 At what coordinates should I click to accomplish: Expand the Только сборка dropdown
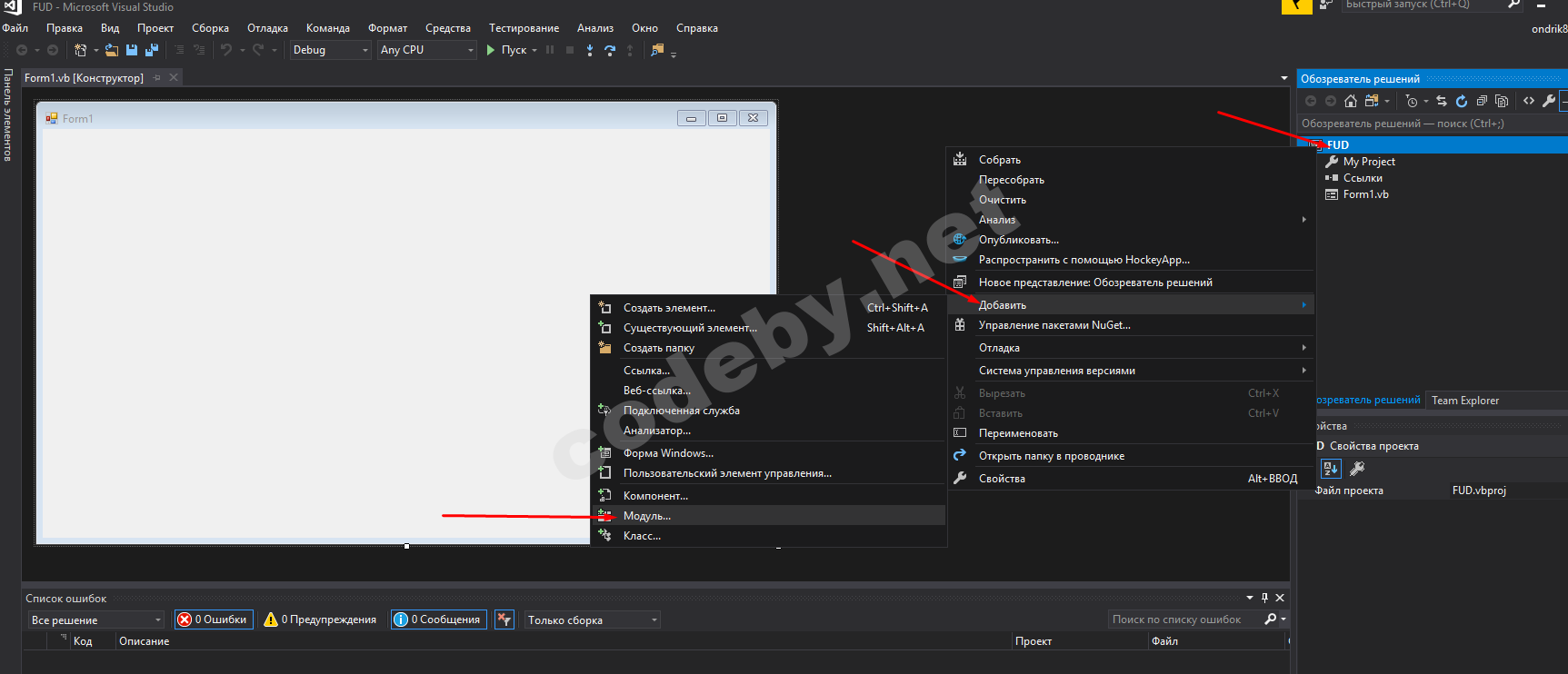[592, 619]
